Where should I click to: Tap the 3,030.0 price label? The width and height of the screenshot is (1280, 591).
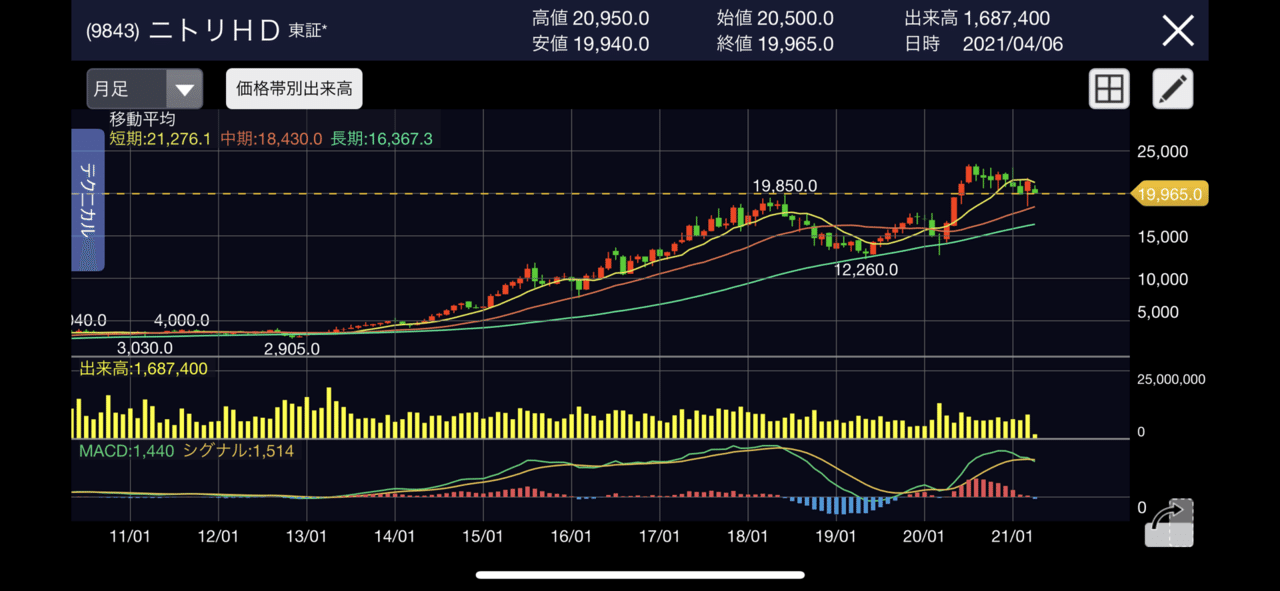point(145,348)
